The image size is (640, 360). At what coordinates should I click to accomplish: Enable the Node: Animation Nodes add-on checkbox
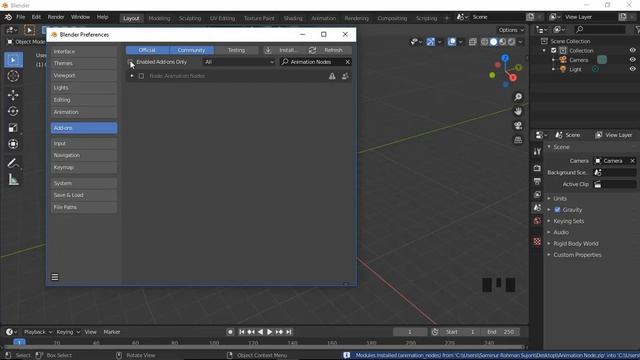click(x=141, y=76)
